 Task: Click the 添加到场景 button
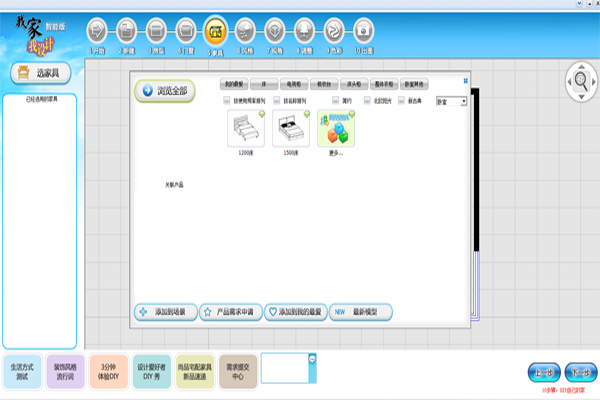point(165,312)
